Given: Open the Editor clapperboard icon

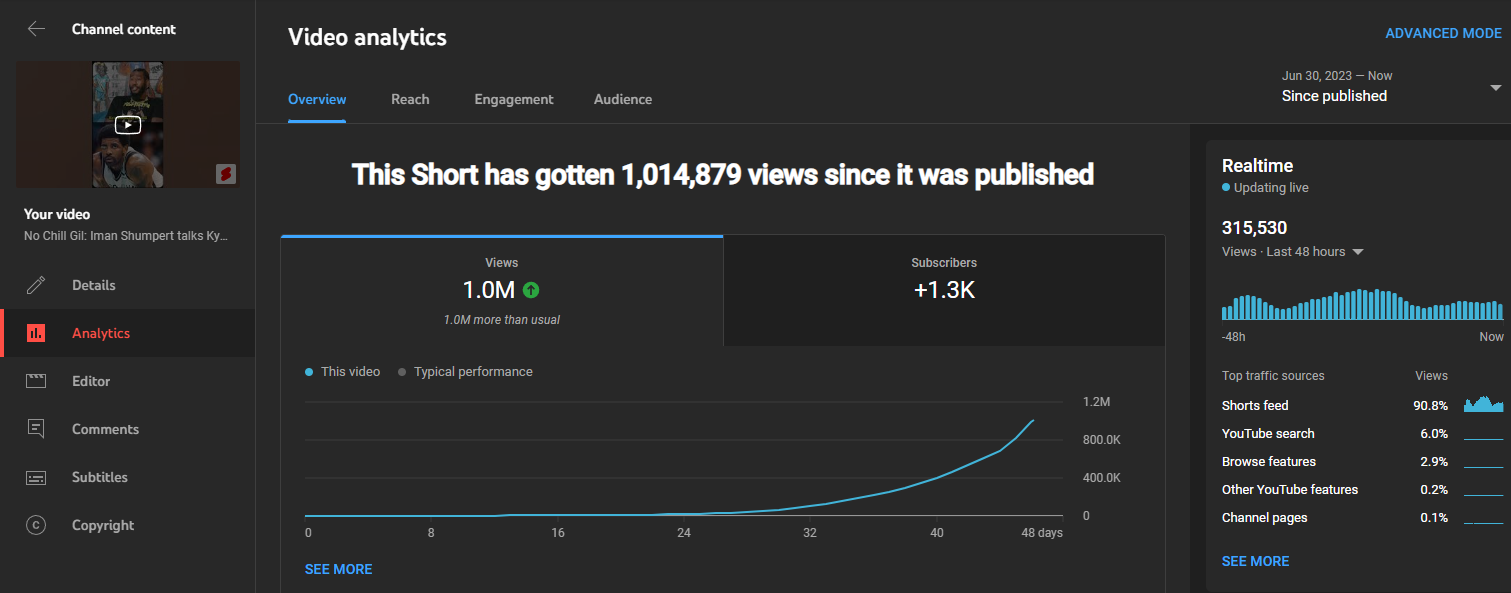Looking at the screenshot, I should click(36, 381).
